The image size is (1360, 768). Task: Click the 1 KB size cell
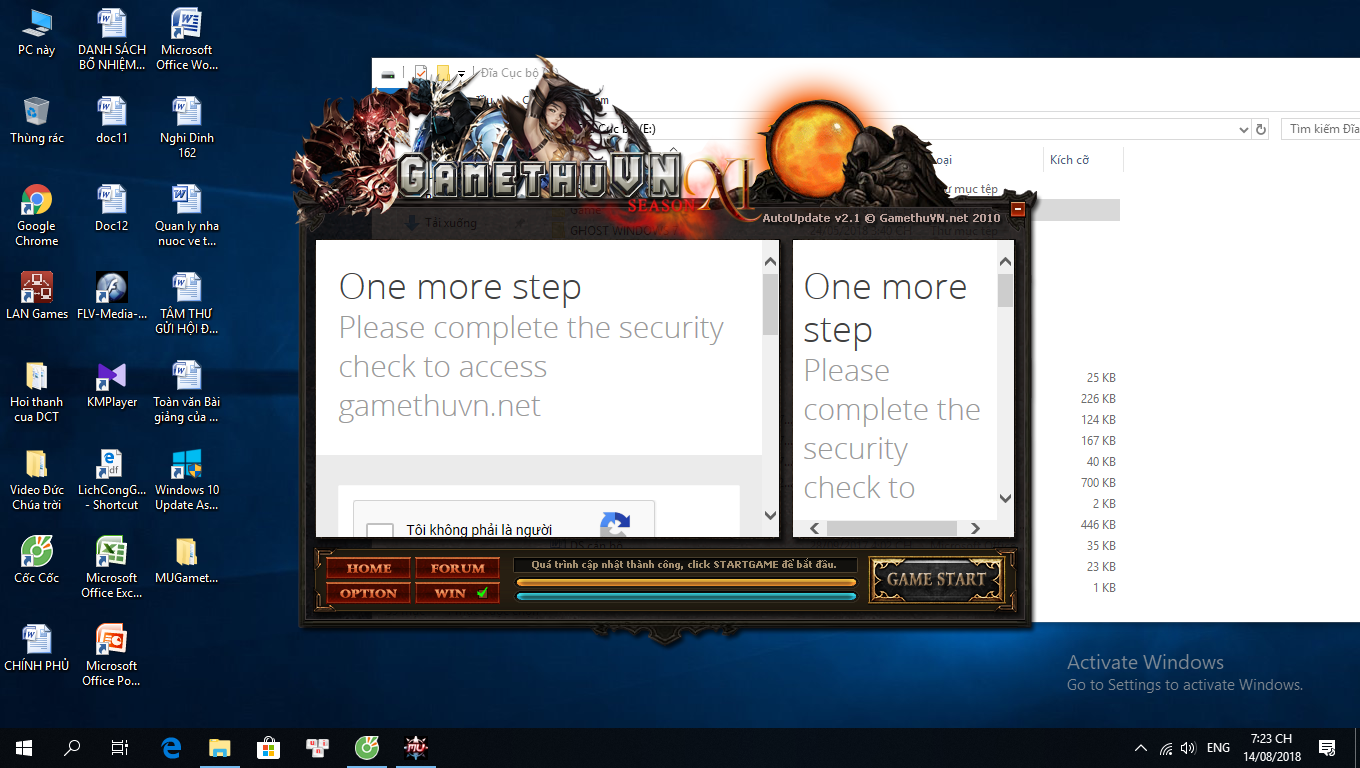pyautogui.click(x=1104, y=588)
